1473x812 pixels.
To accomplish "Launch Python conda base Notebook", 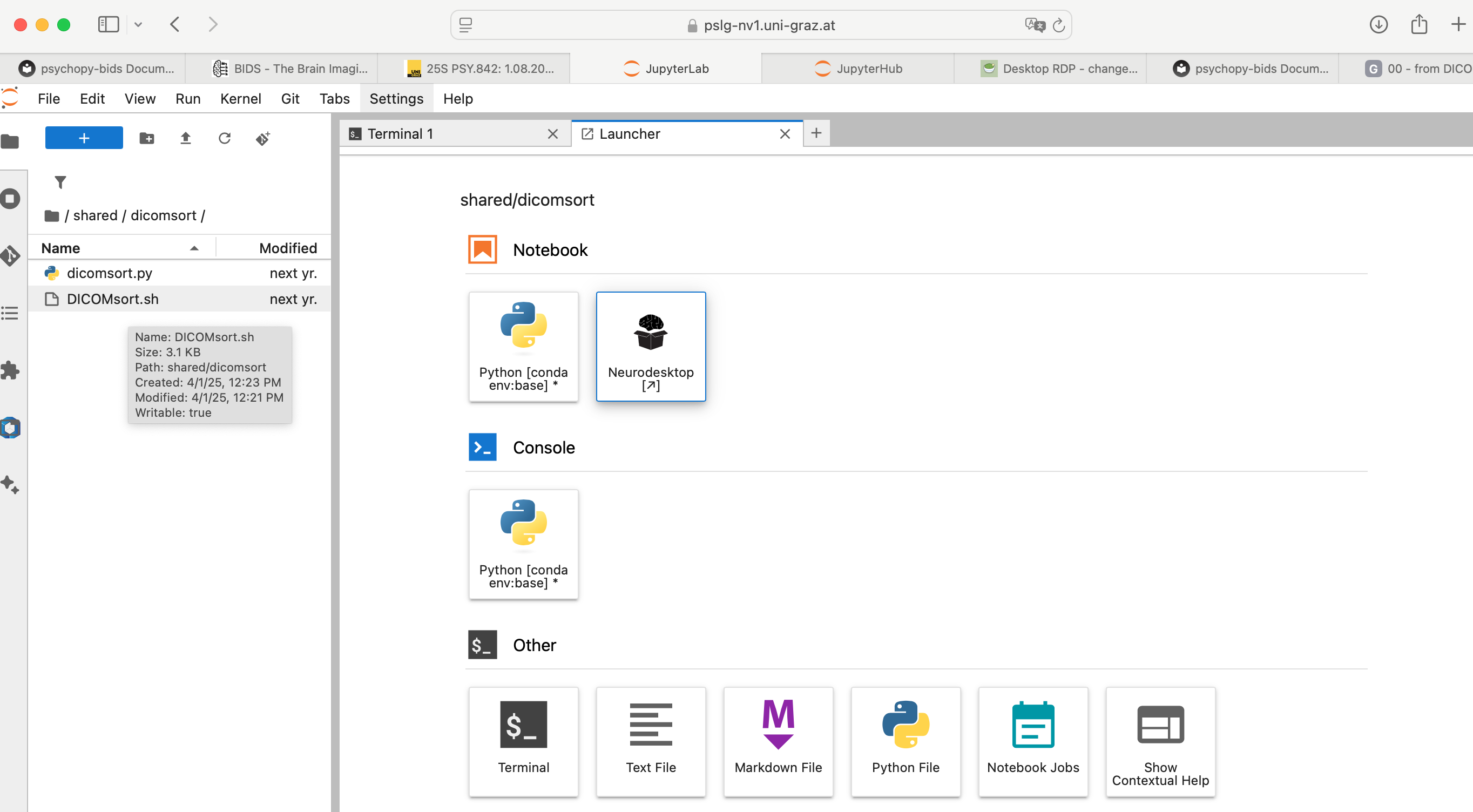I will pos(523,347).
